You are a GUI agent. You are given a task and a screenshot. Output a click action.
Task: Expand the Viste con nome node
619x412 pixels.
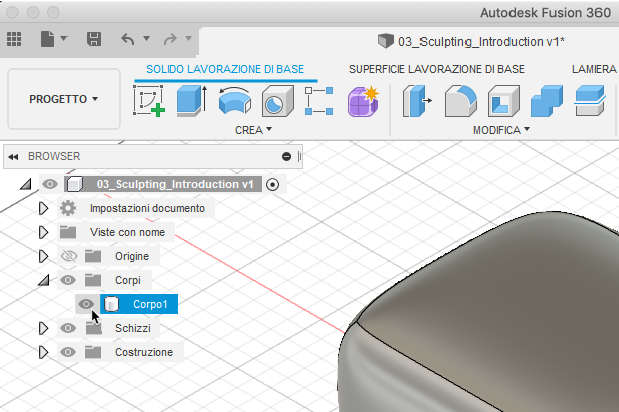[43, 232]
